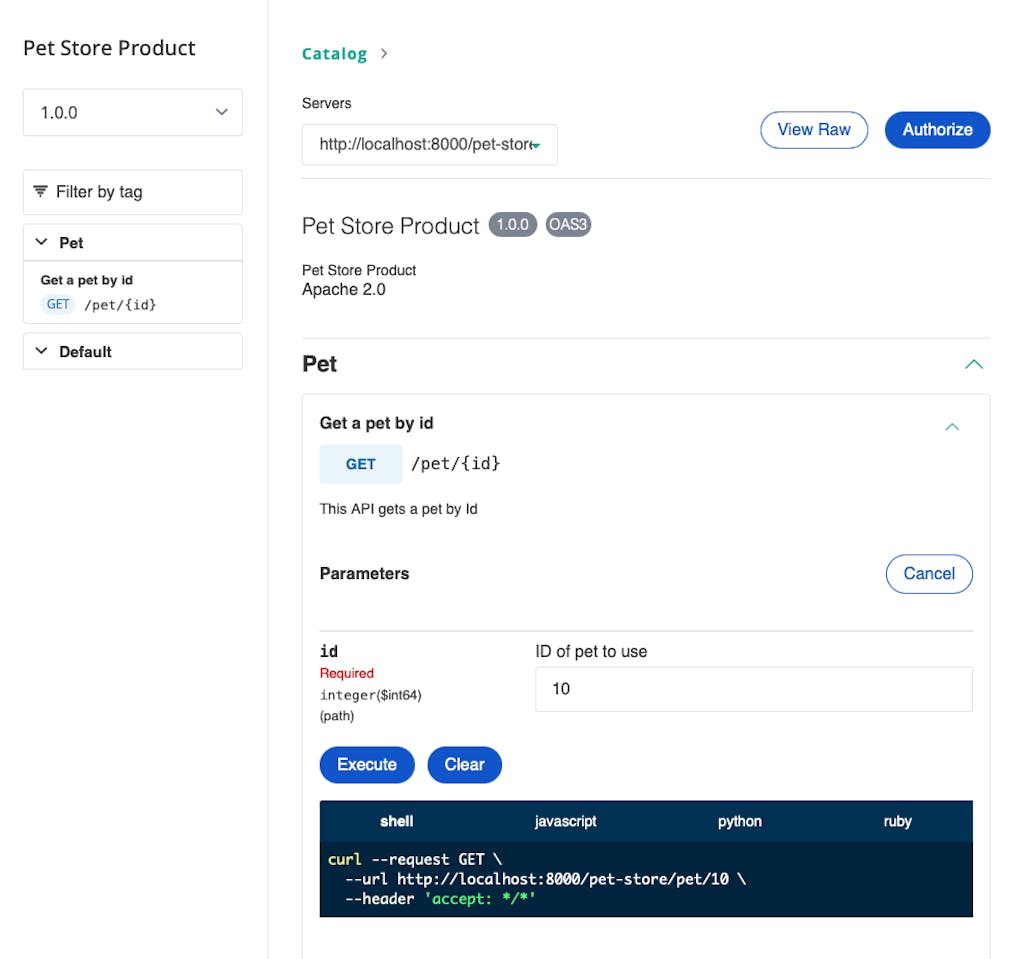Select the shell code tab
The width and height of the screenshot is (1024, 959).
click(396, 821)
